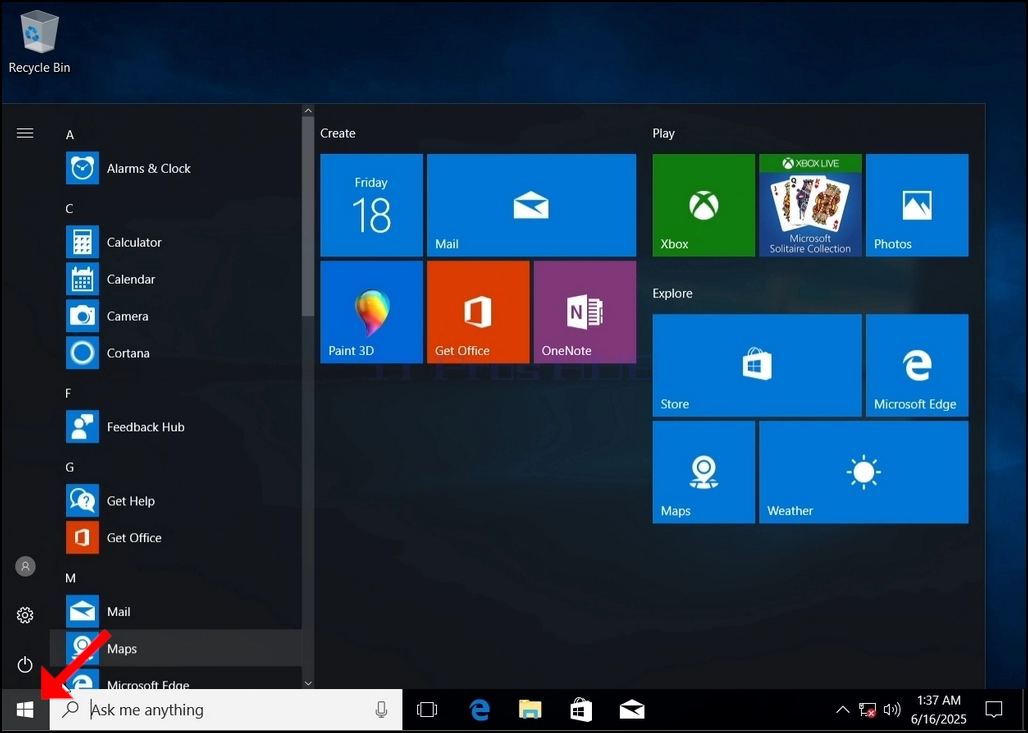Click the app list scroll up arrow
The width and height of the screenshot is (1028, 733).
[x=308, y=111]
